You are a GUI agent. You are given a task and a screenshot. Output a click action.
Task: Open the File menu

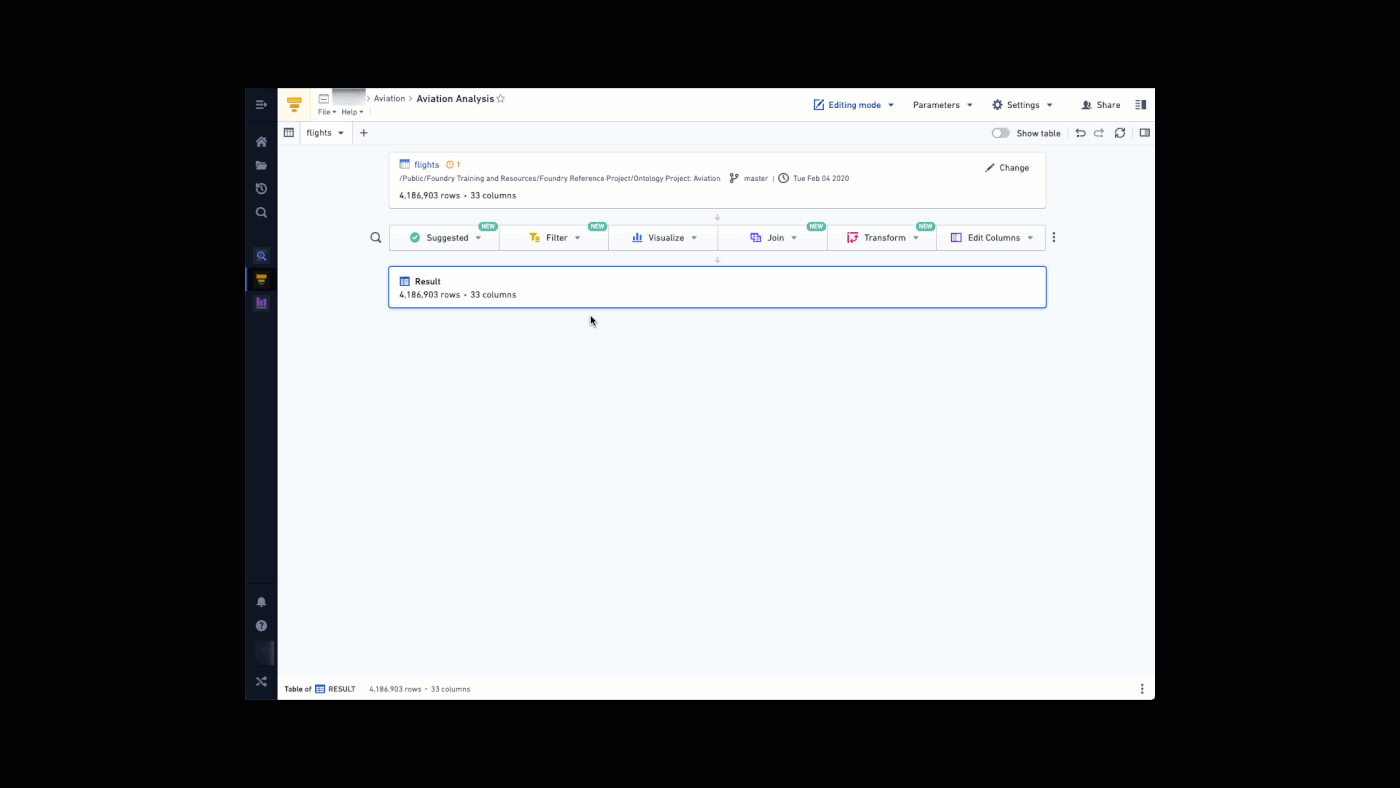coord(327,112)
